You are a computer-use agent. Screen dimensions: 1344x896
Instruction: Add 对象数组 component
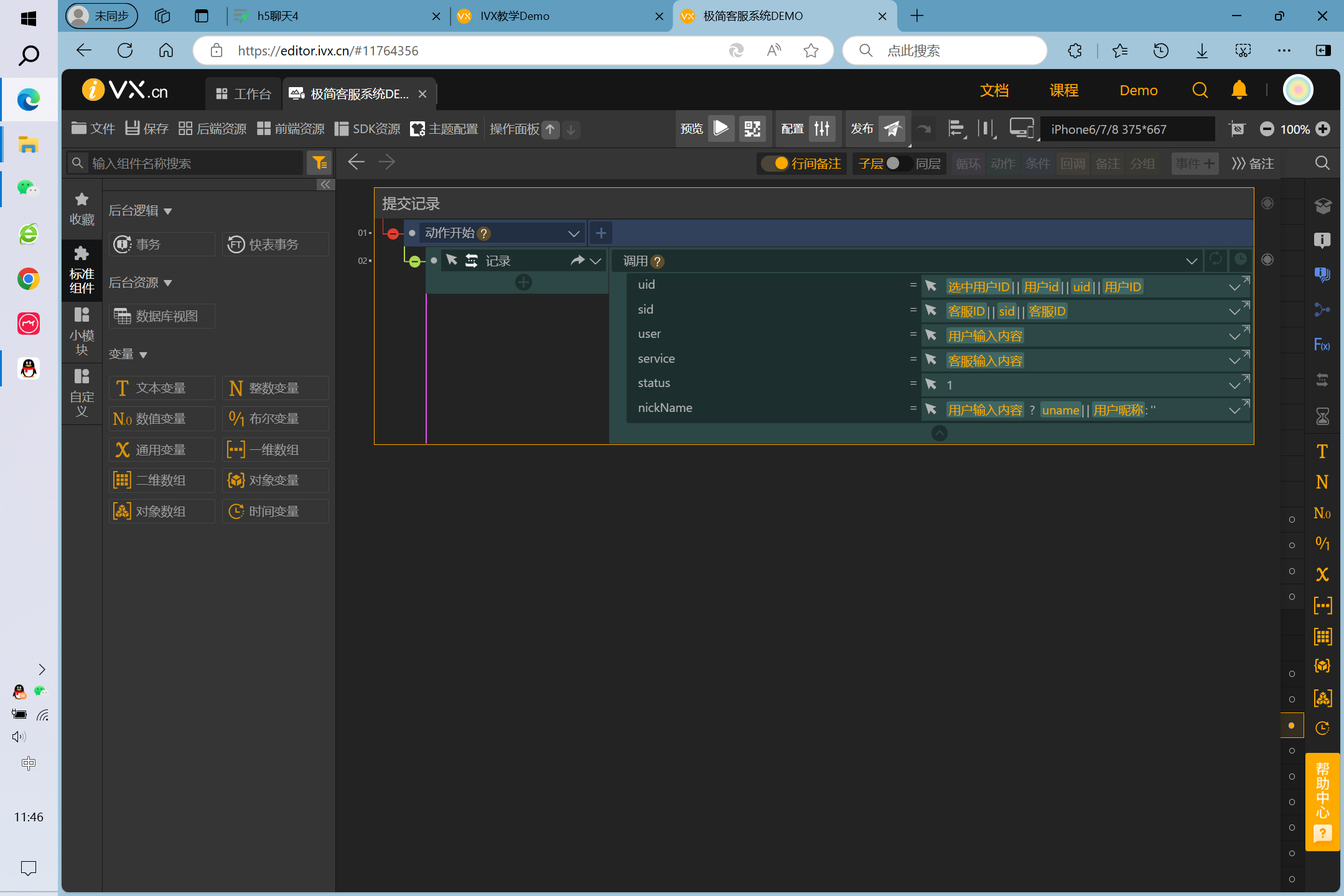point(162,511)
